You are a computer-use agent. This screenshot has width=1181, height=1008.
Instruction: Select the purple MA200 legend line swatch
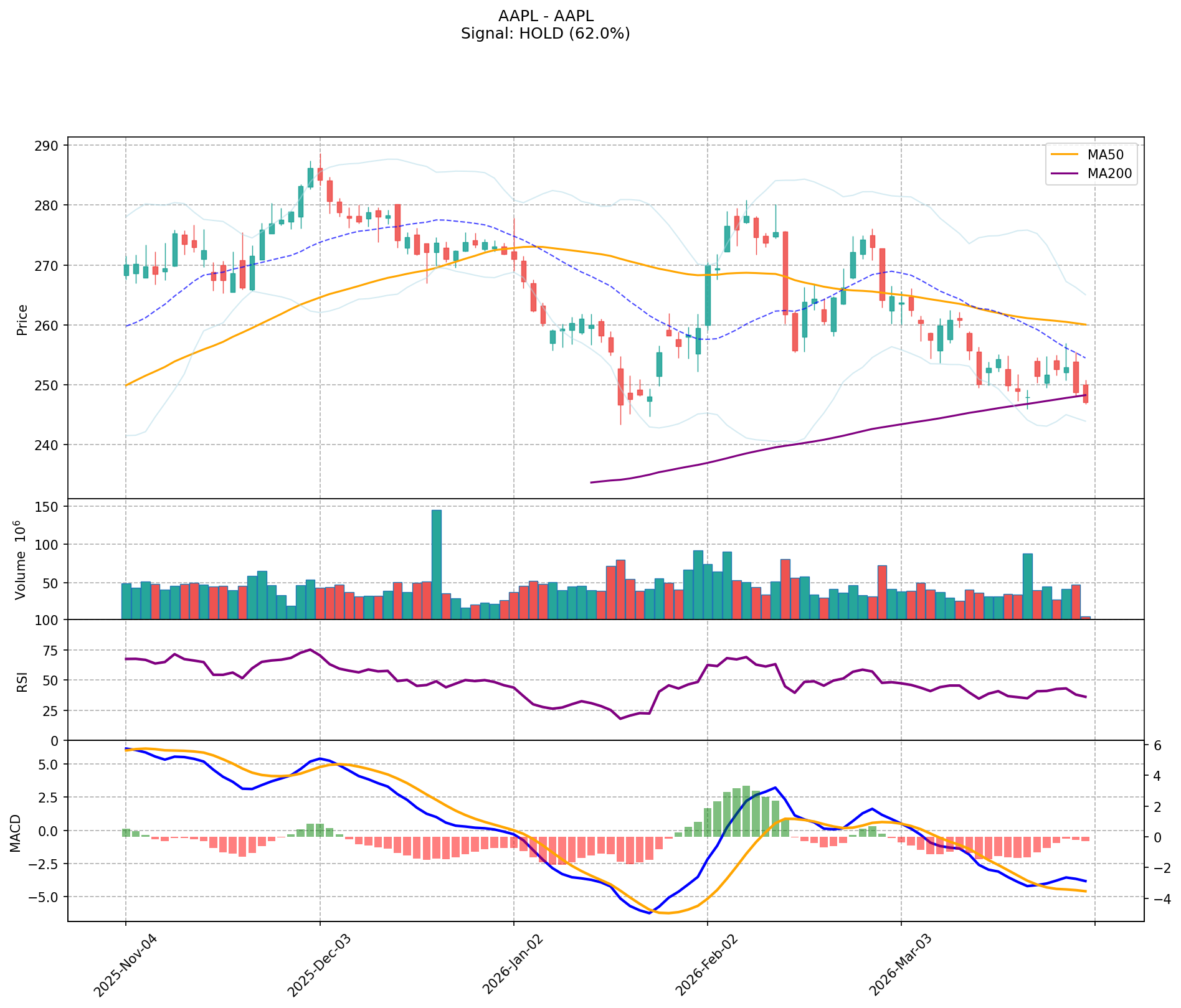(1065, 174)
